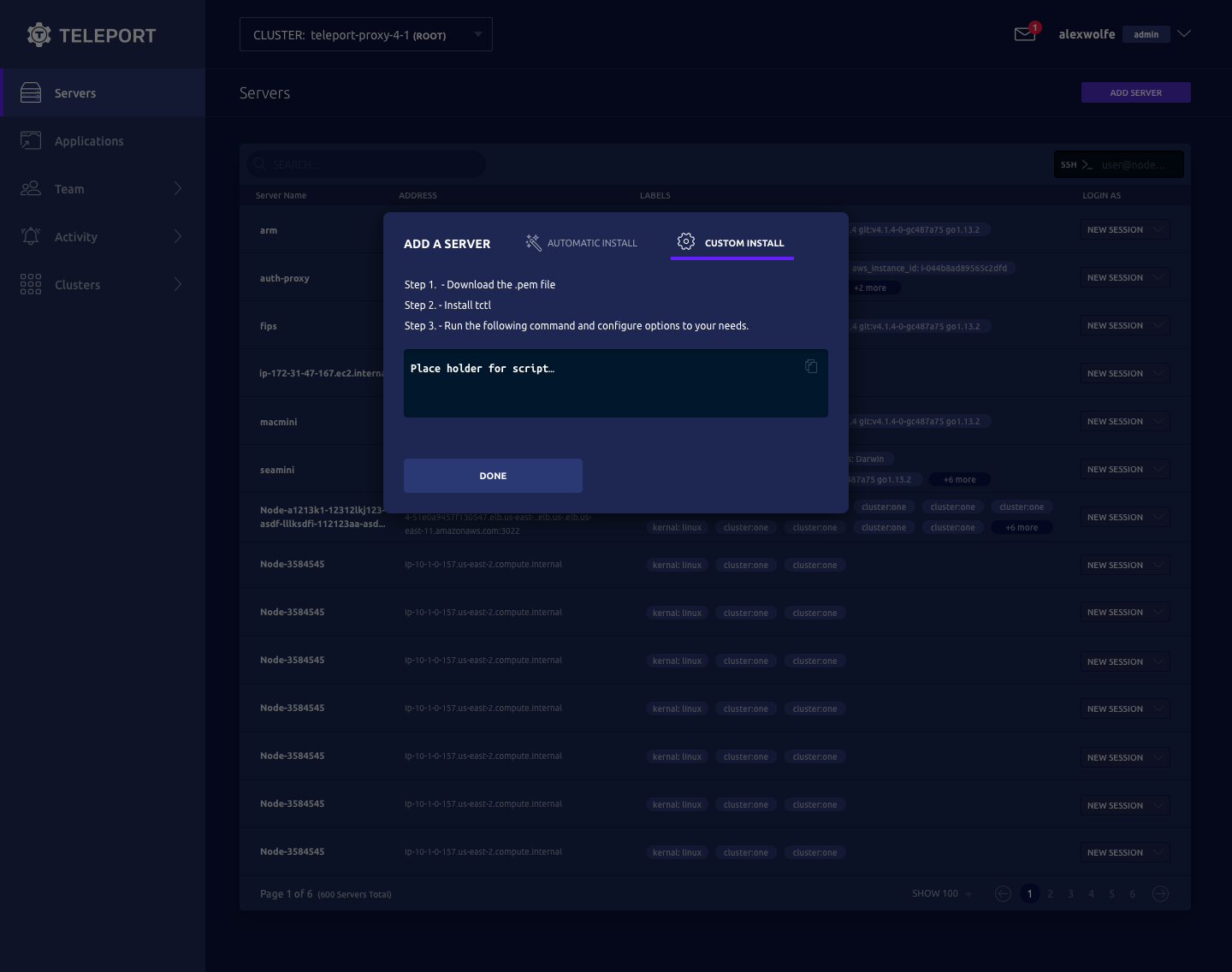Open the mail notifications icon

pyautogui.click(x=1025, y=34)
